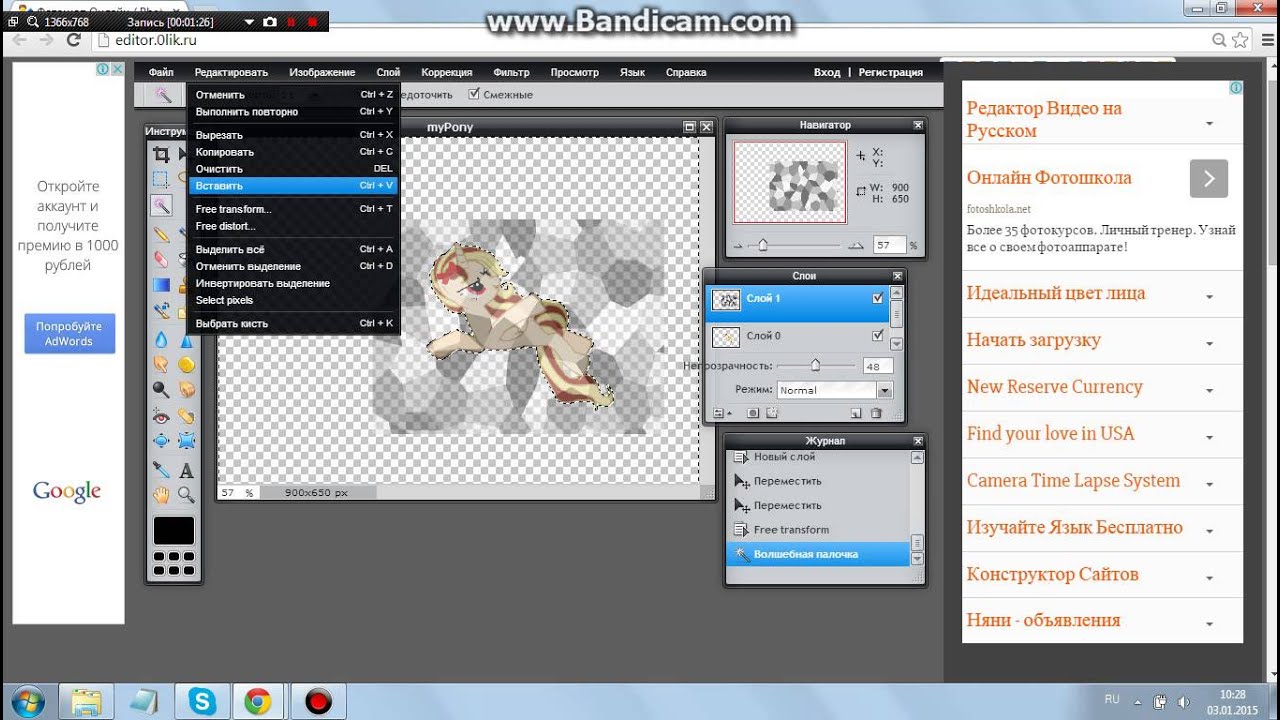Select the Magic Wand tool in toolbox

click(161, 206)
